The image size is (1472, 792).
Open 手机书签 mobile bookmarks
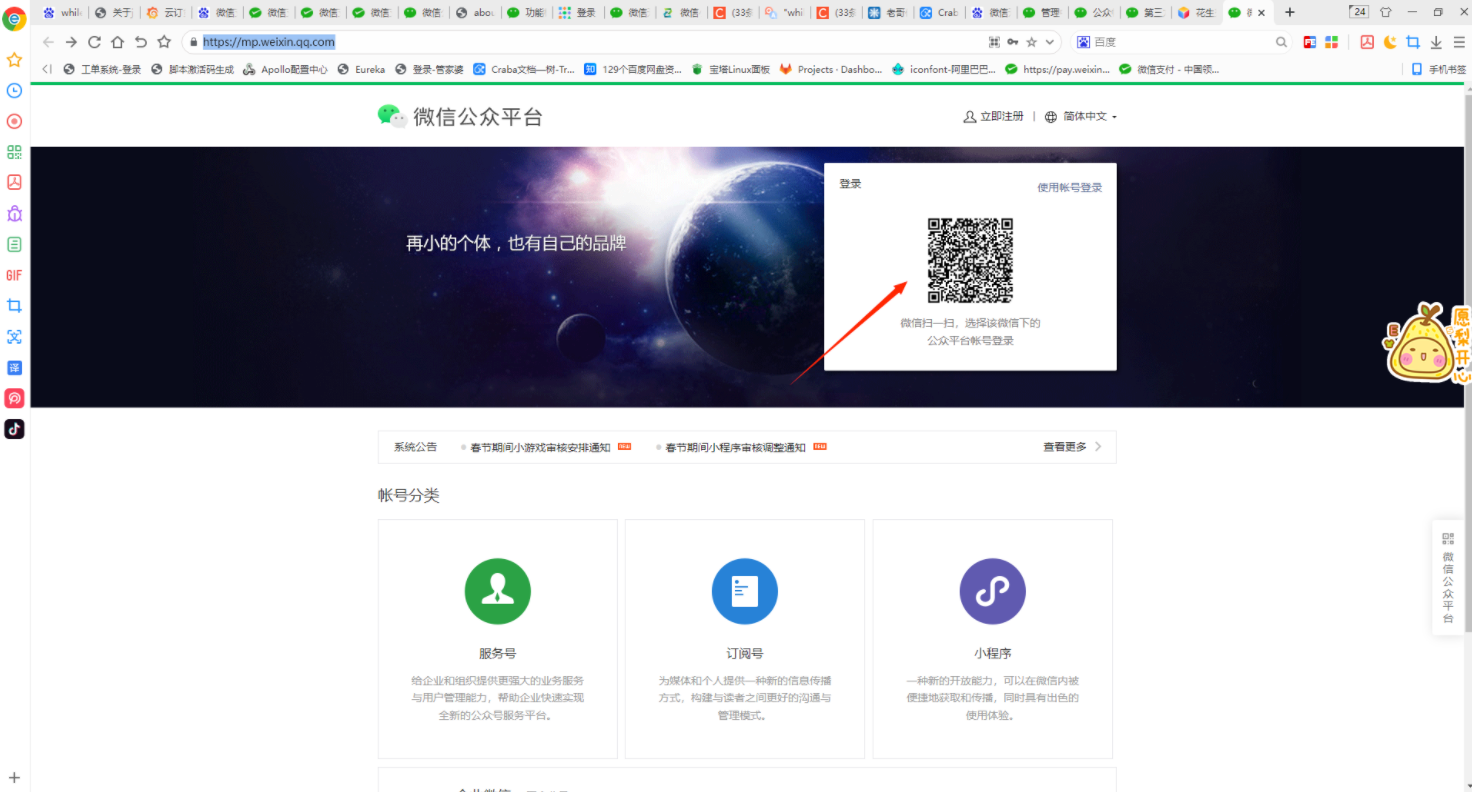pyautogui.click(x=1438, y=69)
